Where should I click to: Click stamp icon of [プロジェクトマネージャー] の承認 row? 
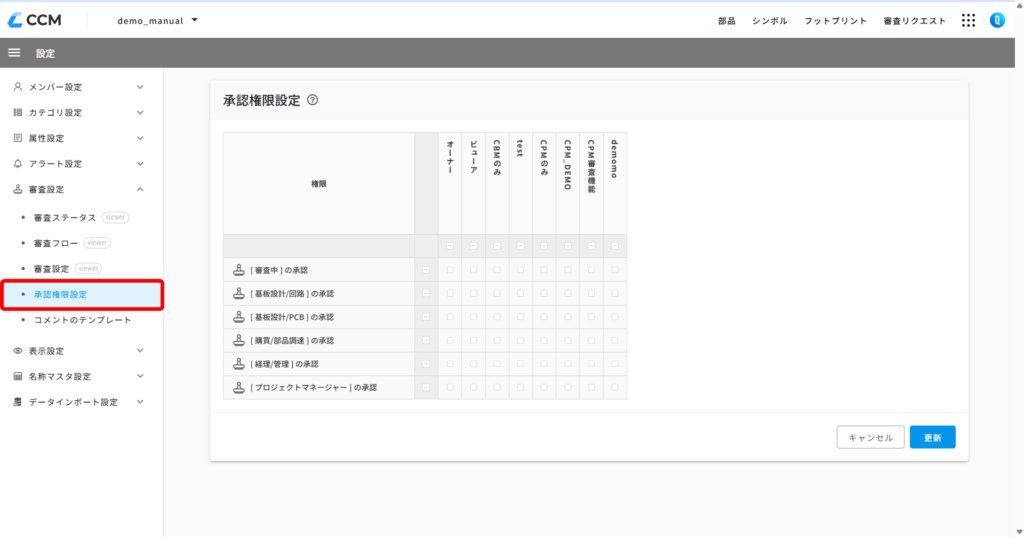(x=239, y=387)
